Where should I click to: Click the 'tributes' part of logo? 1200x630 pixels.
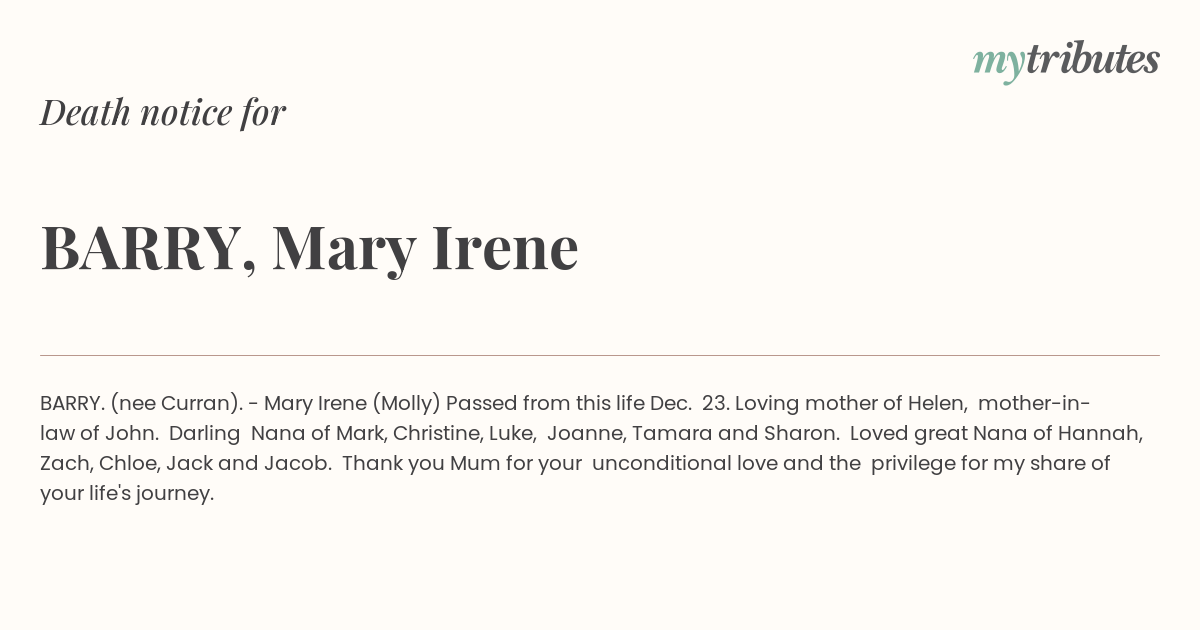(x=1093, y=58)
